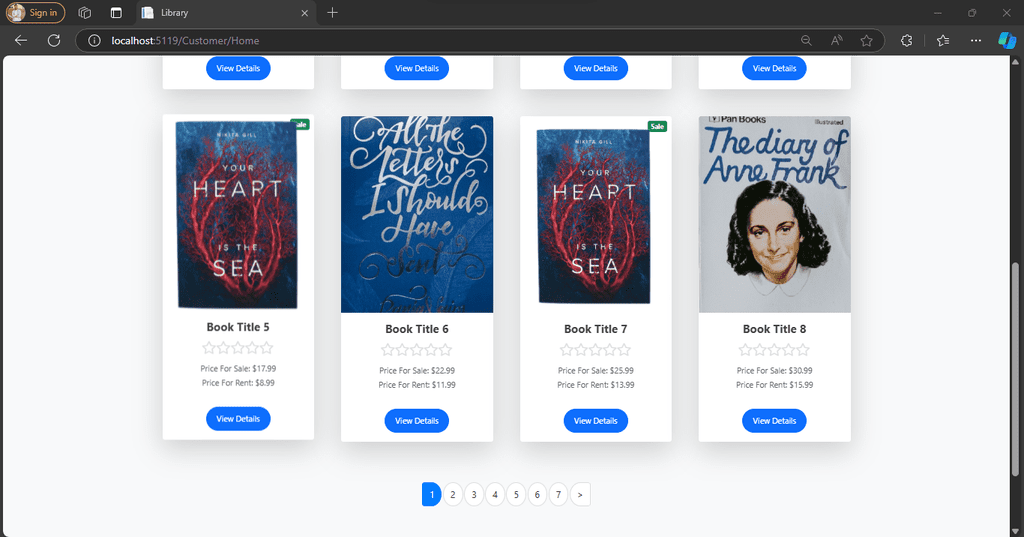The width and height of the screenshot is (1024, 537).
Task: Click Your Heart cover of Book Title 5
Action: [238, 214]
